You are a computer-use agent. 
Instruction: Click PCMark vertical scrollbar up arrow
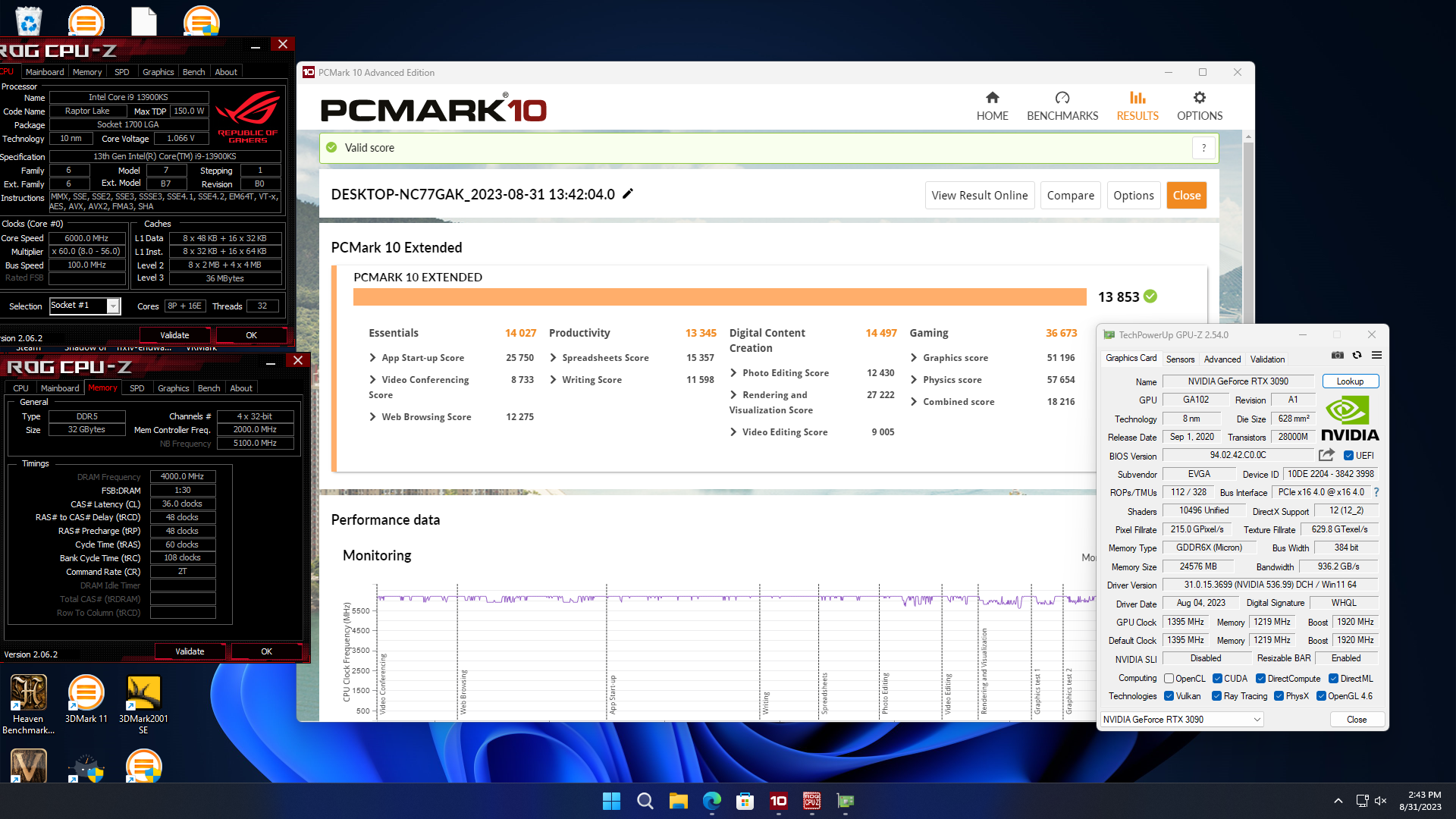coord(1248,137)
